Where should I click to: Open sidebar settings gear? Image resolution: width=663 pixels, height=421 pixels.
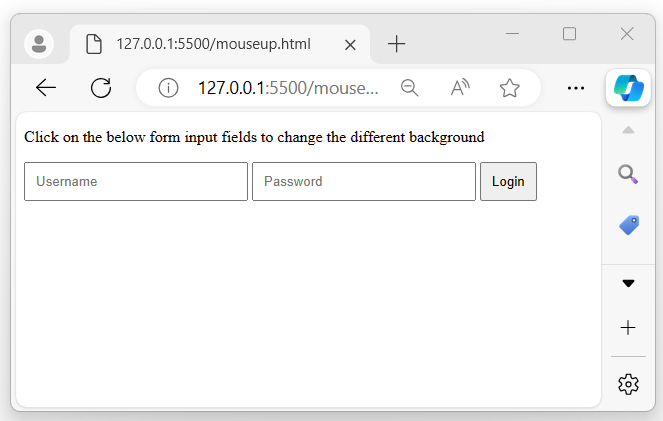pos(628,384)
